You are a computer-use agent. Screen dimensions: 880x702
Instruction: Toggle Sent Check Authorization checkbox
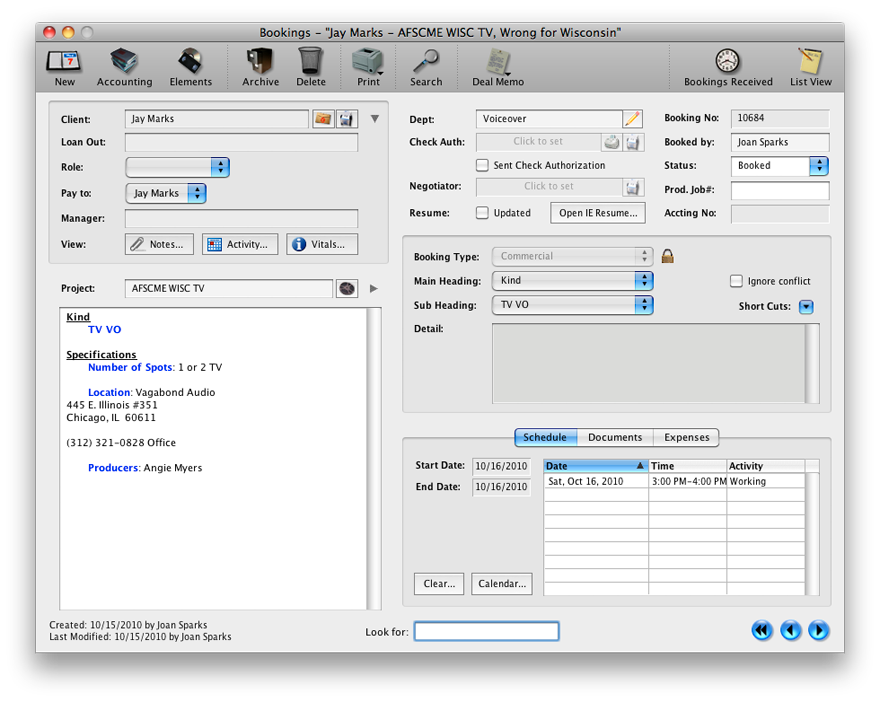pyautogui.click(x=482, y=165)
